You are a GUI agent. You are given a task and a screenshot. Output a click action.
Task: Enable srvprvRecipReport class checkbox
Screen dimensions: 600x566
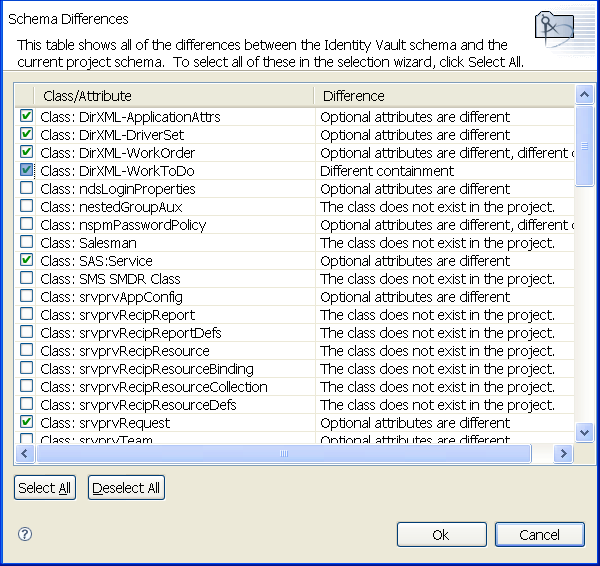(x=26, y=313)
